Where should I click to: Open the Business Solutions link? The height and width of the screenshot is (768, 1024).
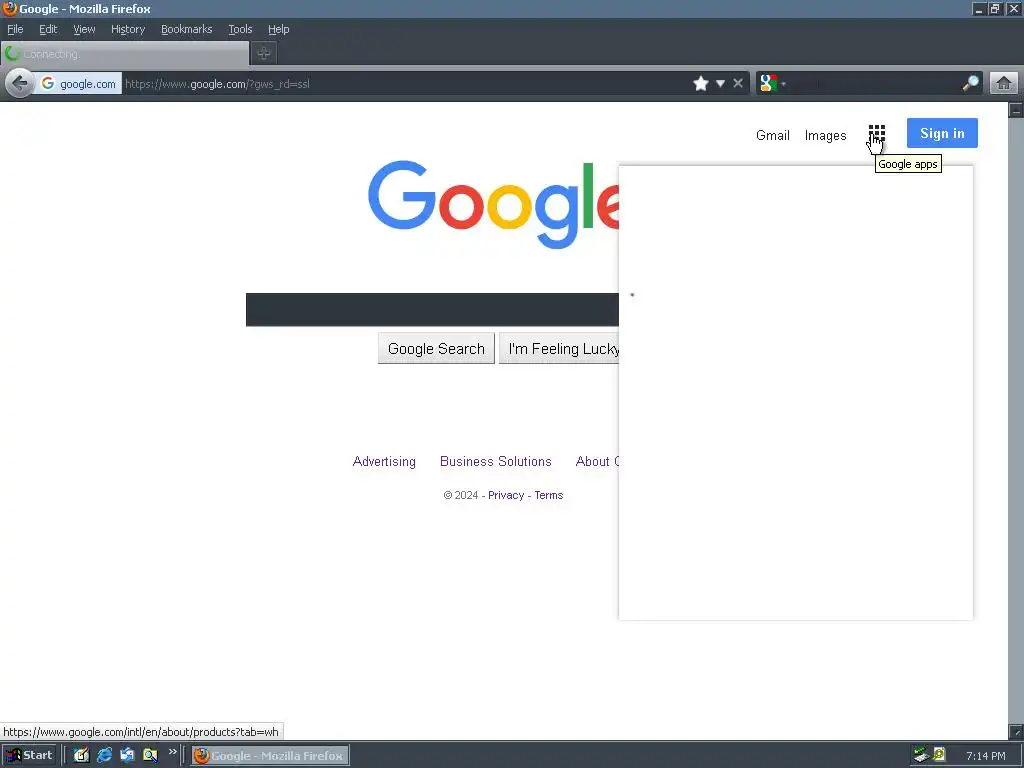pyautogui.click(x=496, y=461)
